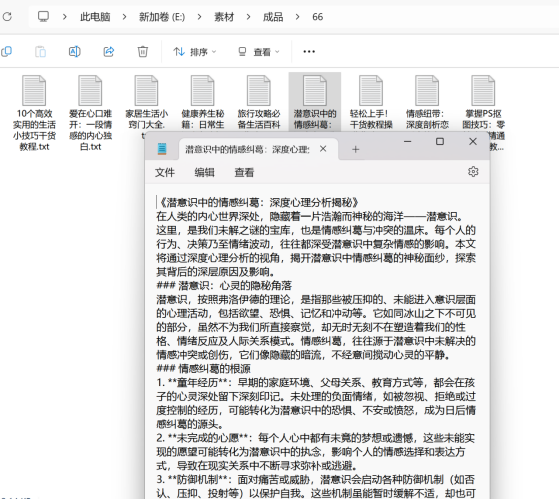Screen dimensions: 559x500
Task: Expand the chevron after 新加卷 (E:)
Action: point(199,17)
